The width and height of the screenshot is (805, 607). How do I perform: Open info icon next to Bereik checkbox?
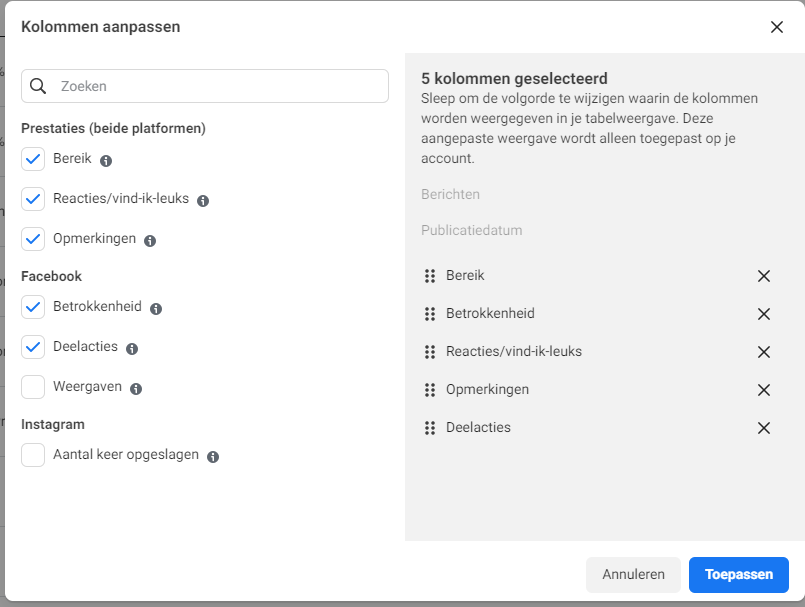click(x=106, y=161)
